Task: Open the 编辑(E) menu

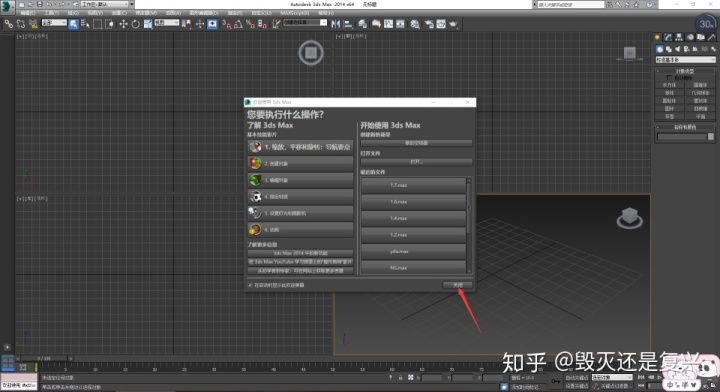Action: (x=28, y=13)
